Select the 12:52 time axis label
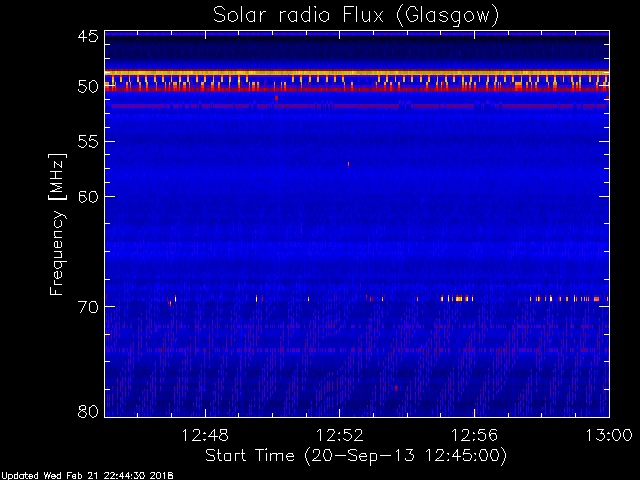 [340, 436]
